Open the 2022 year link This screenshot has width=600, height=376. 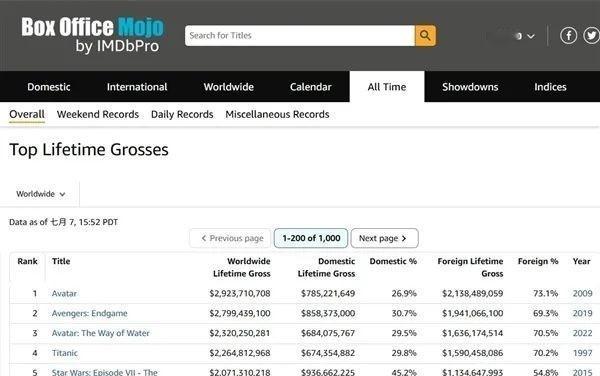[x=582, y=333]
